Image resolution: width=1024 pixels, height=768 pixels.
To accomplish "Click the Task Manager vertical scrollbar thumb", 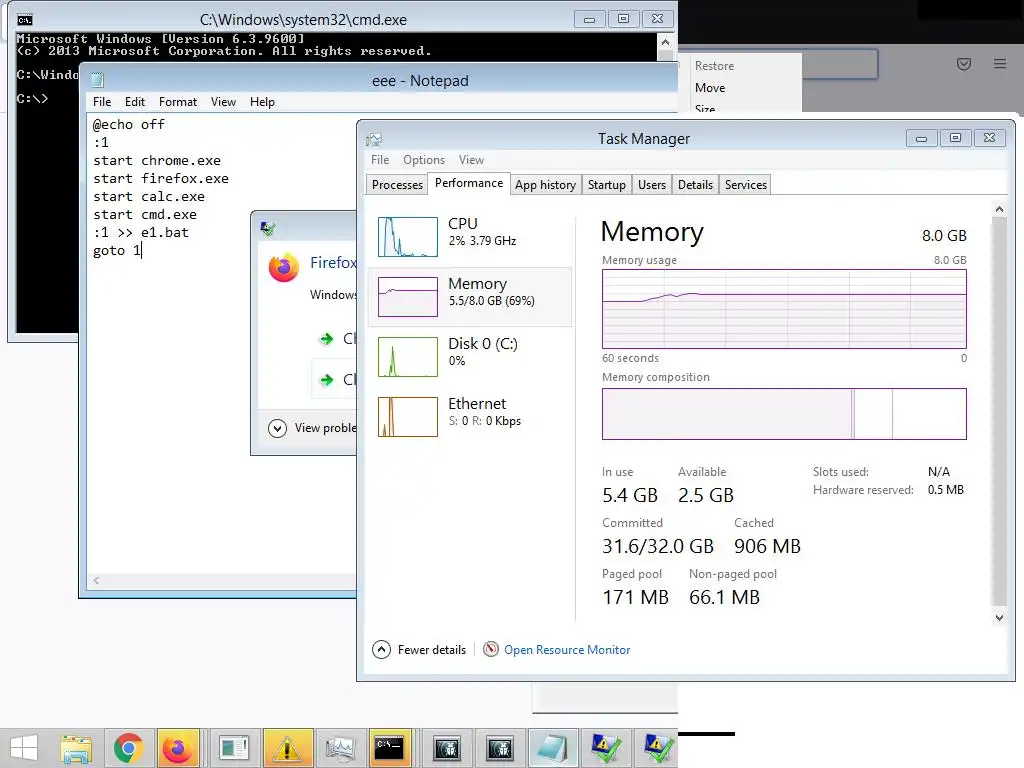I will [x=999, y=411].
